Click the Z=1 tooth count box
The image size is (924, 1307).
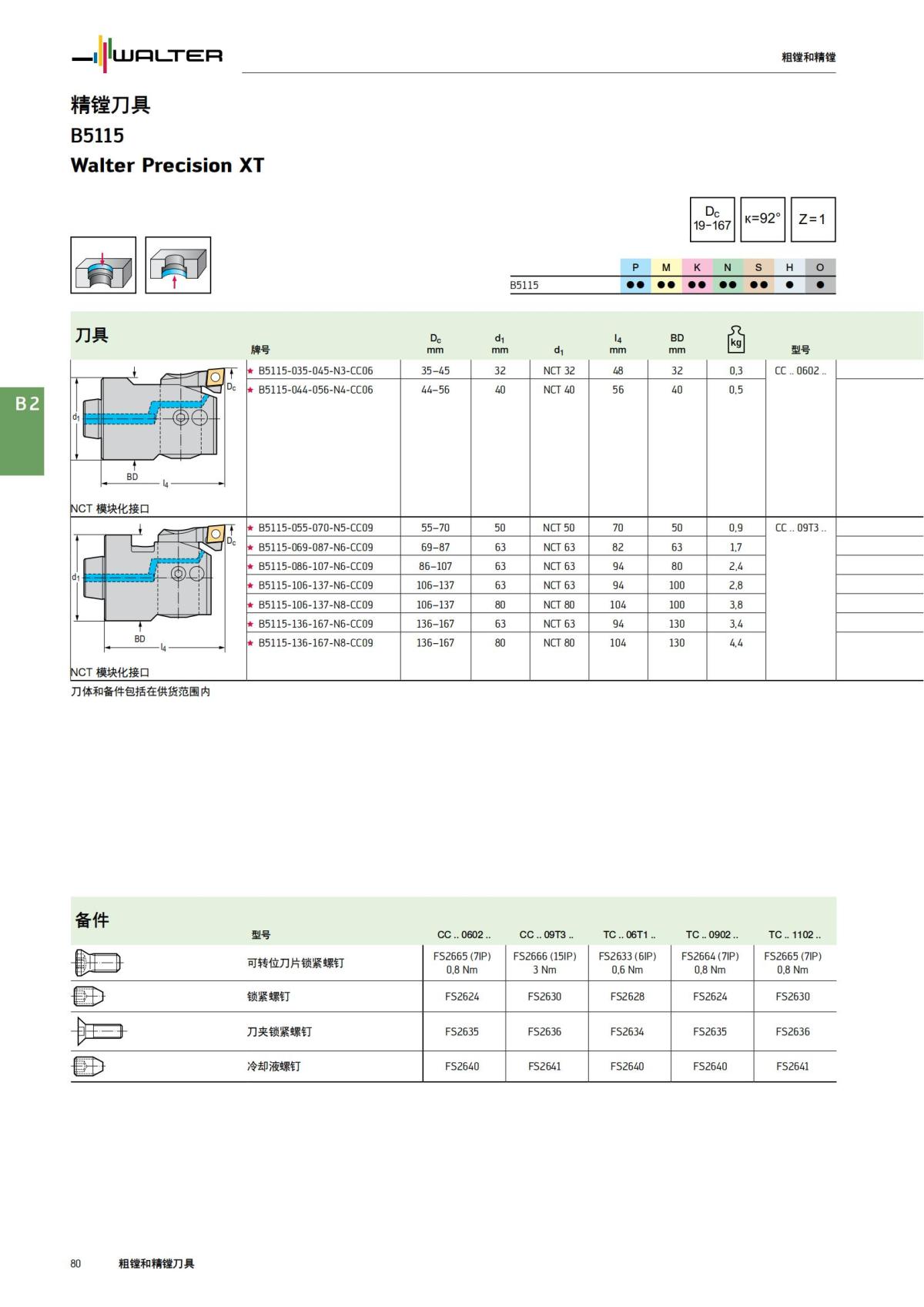point(812,220)
